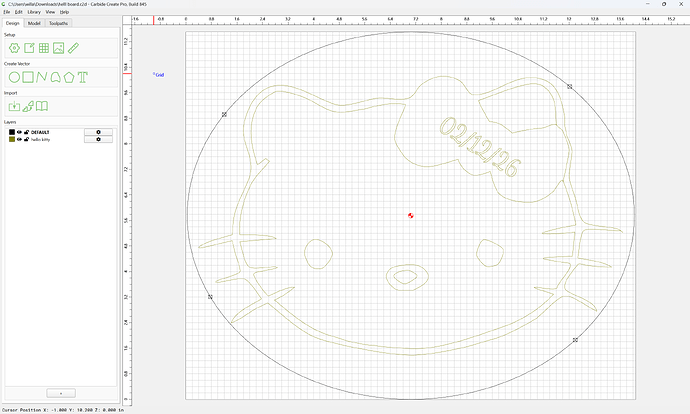Screen dimensions: 690x414
Task: Click the olive hello kitty layer swatch
Action: (12, 139)
